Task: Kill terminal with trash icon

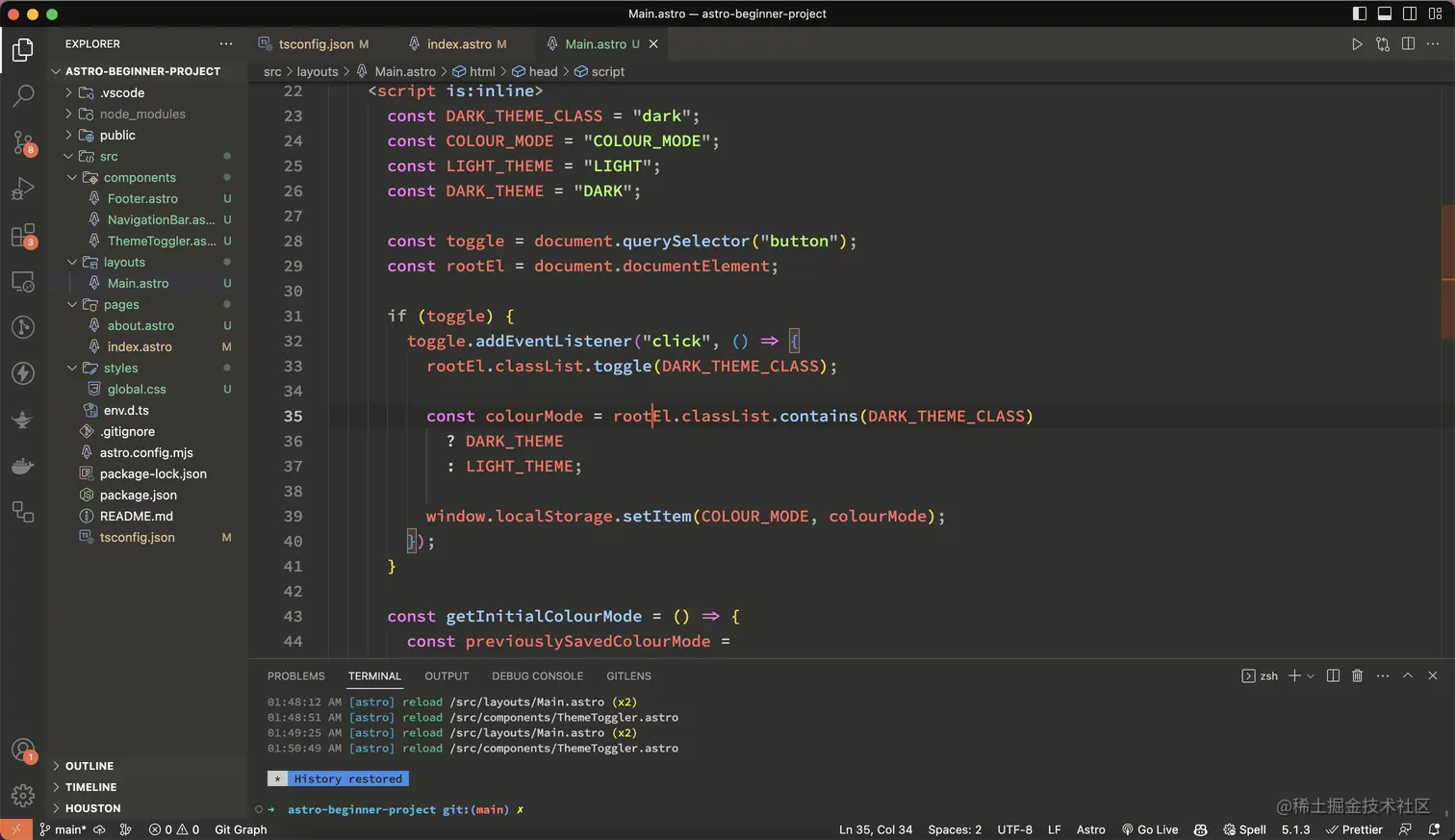Action: tap(1358, 675)
